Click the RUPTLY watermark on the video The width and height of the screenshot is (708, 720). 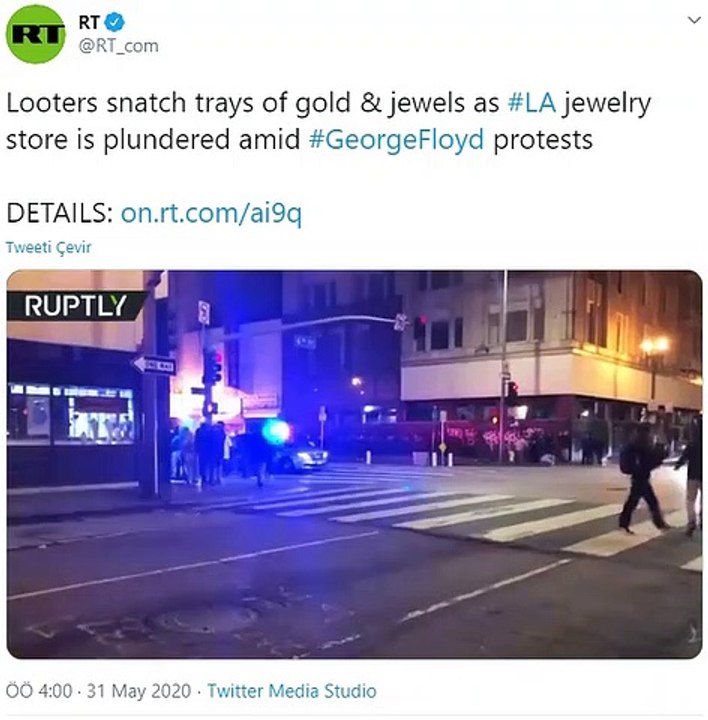pyautogui.click(x=76, y=306)
